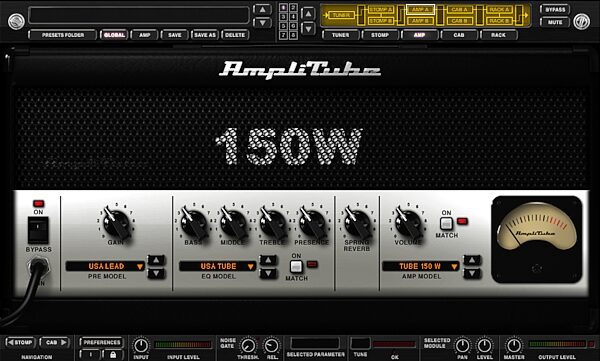The image size is (600, 361).
Task: Click the round logo icon at top right
Action: point(582,21)
